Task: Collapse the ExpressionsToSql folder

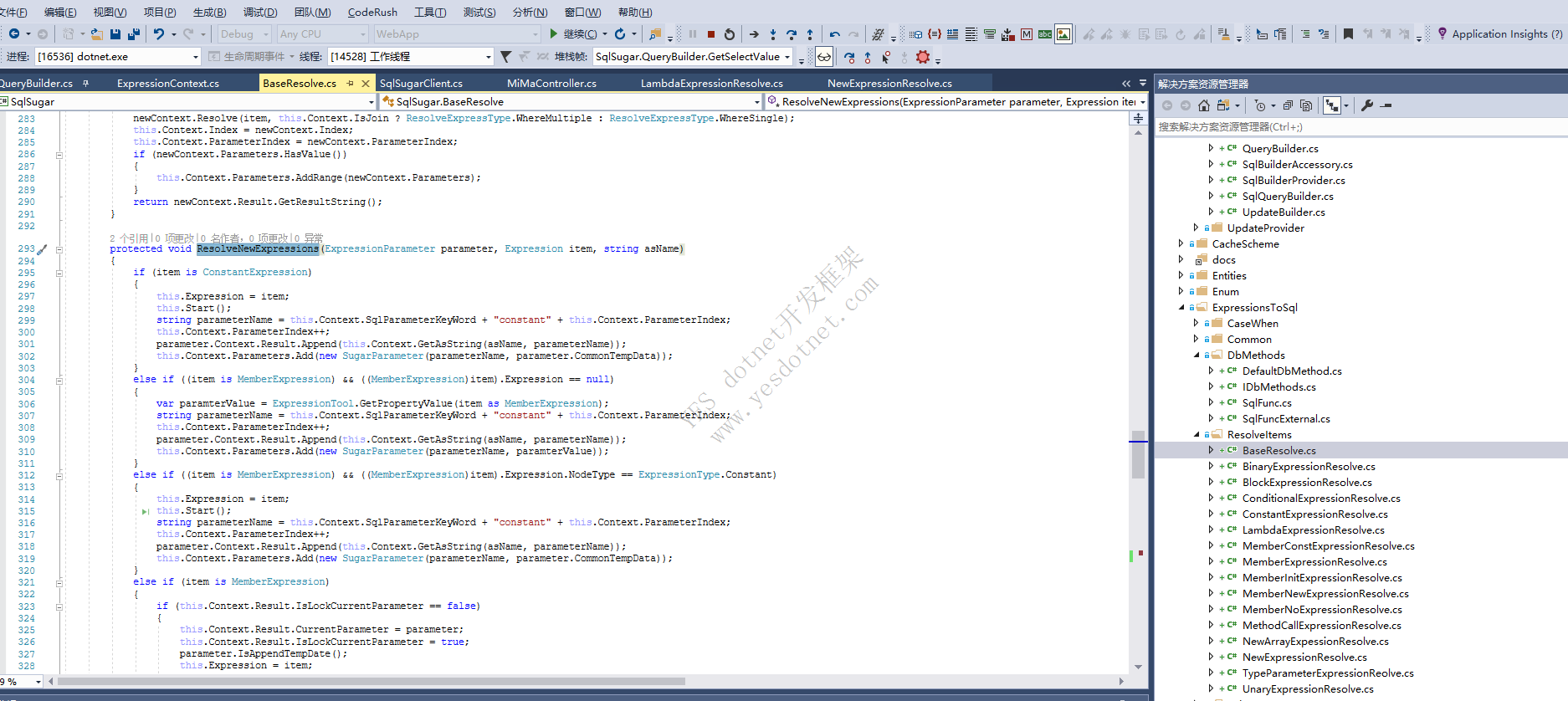Action: tap(1181, 308)
